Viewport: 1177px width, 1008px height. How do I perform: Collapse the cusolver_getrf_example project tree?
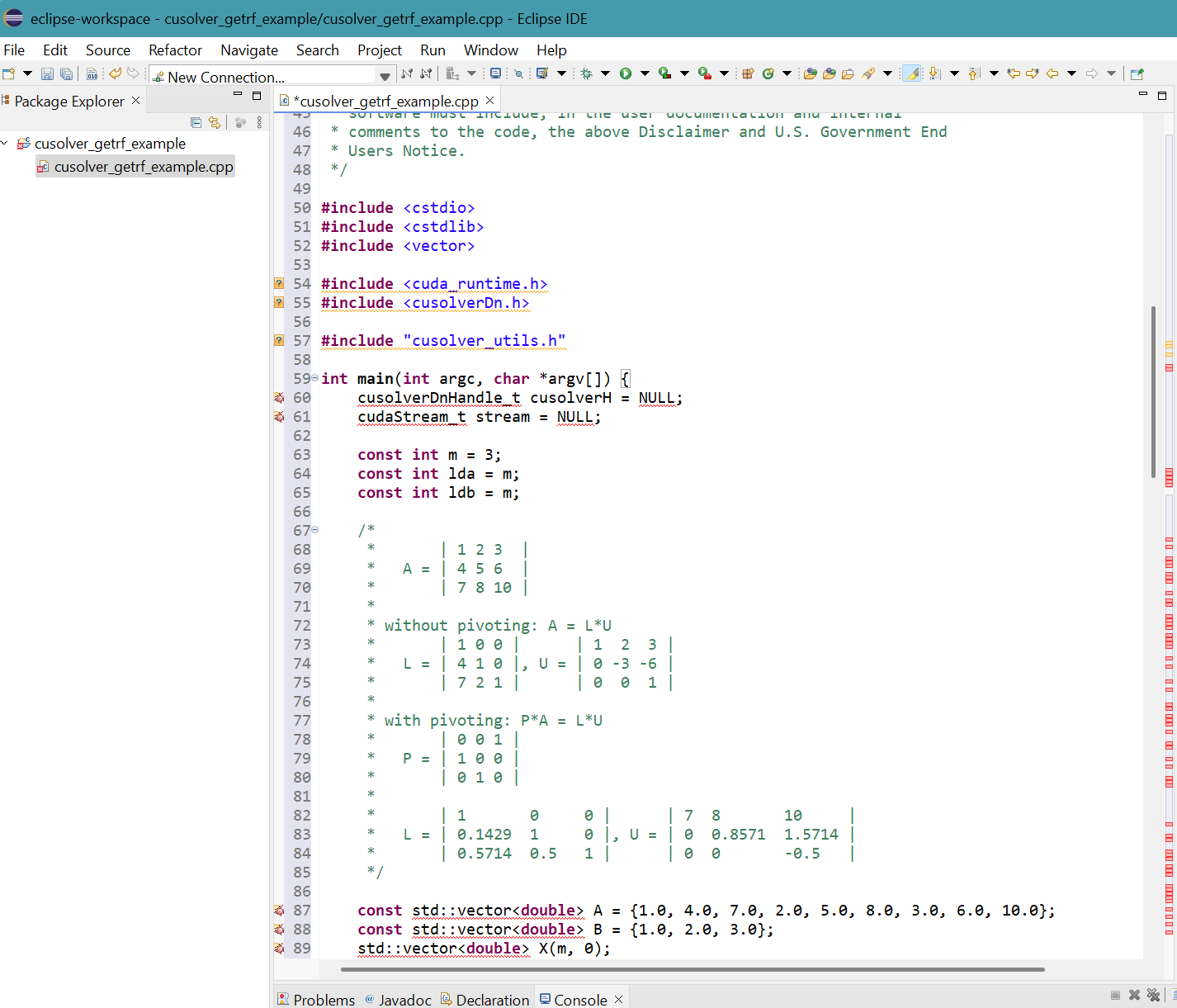coord(5,144)
